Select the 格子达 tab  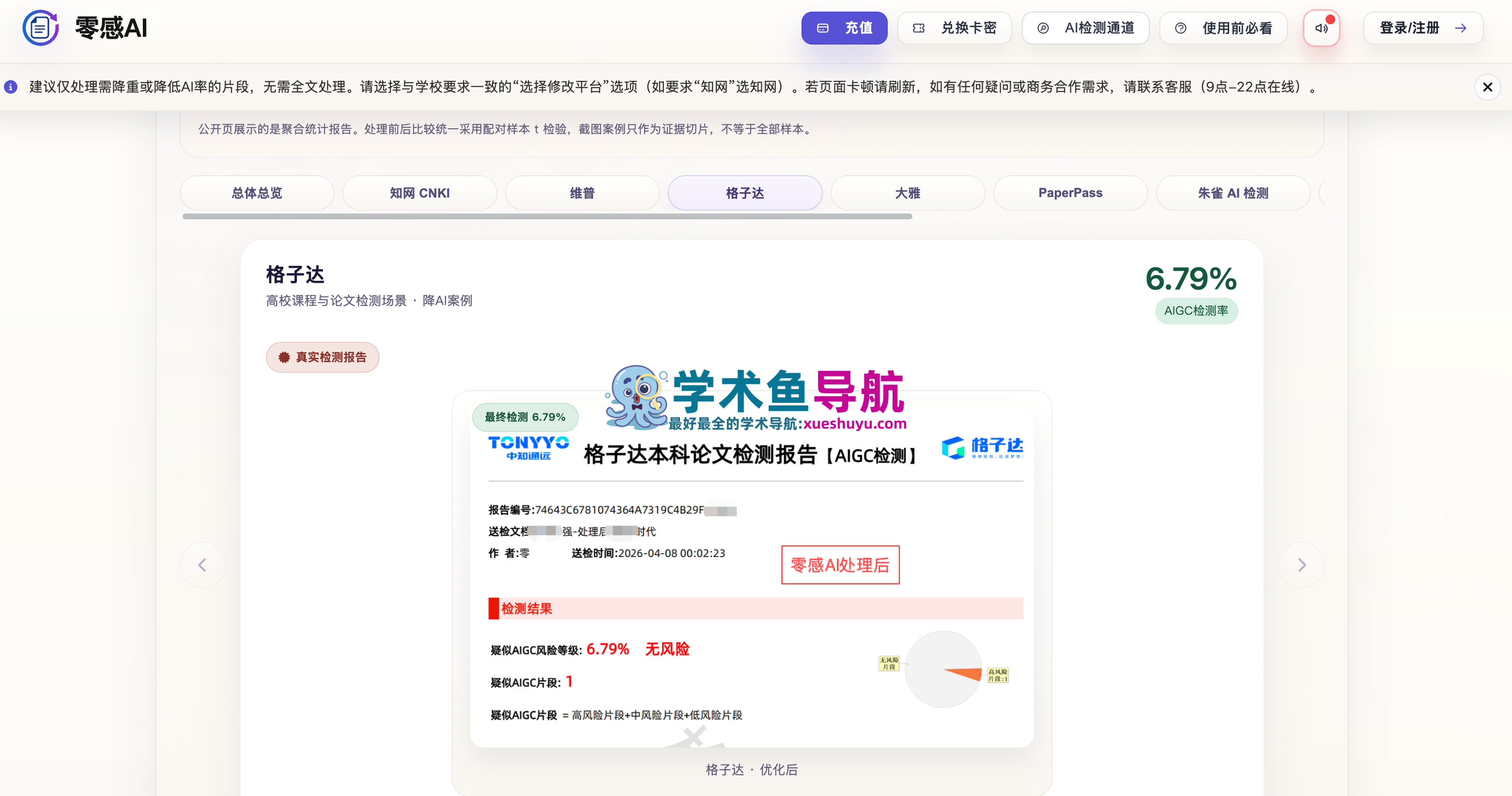[745, 193]
